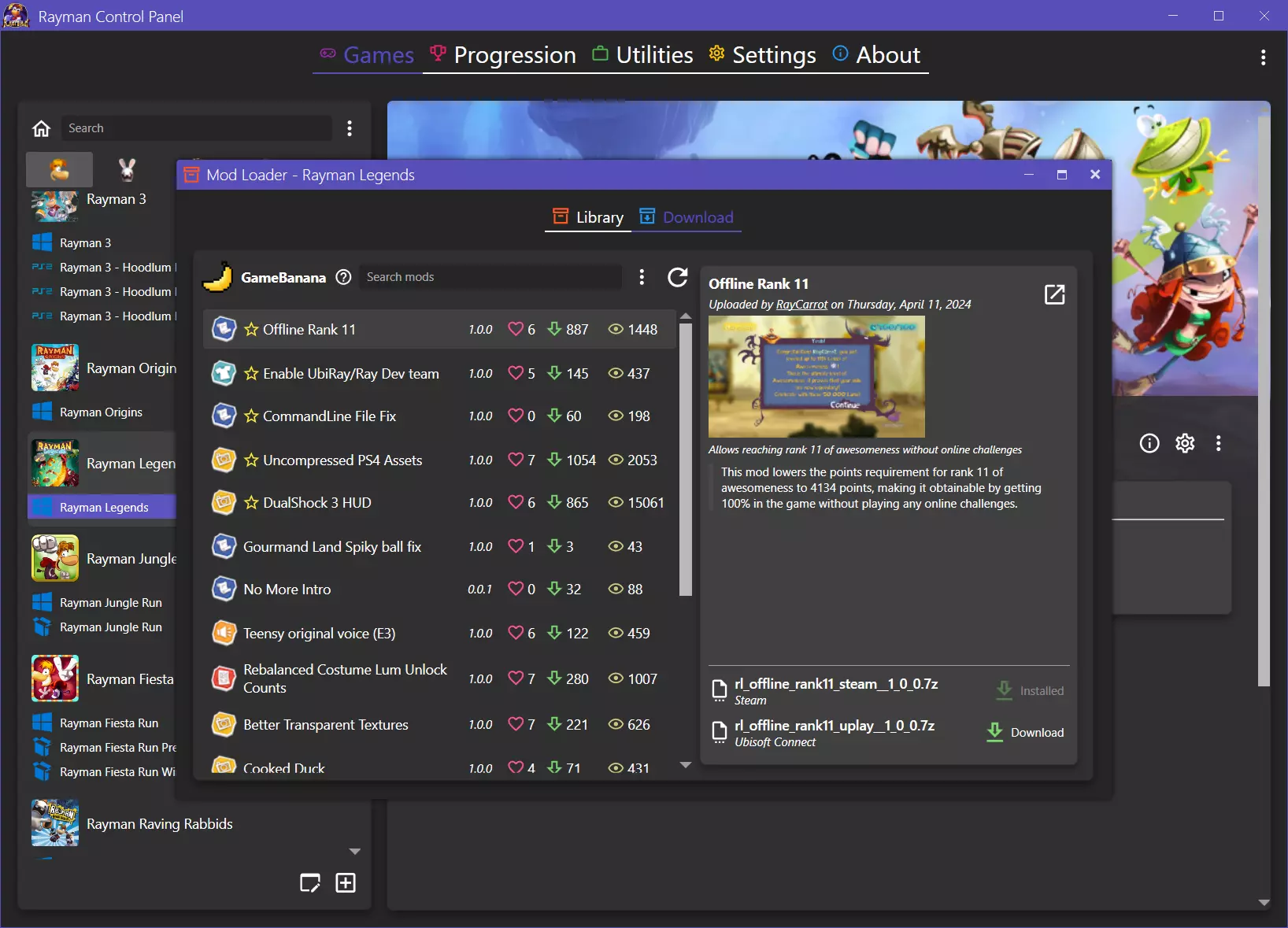
Task: Click the mod list scroll up arrow
Action: (x=686, y=316)
